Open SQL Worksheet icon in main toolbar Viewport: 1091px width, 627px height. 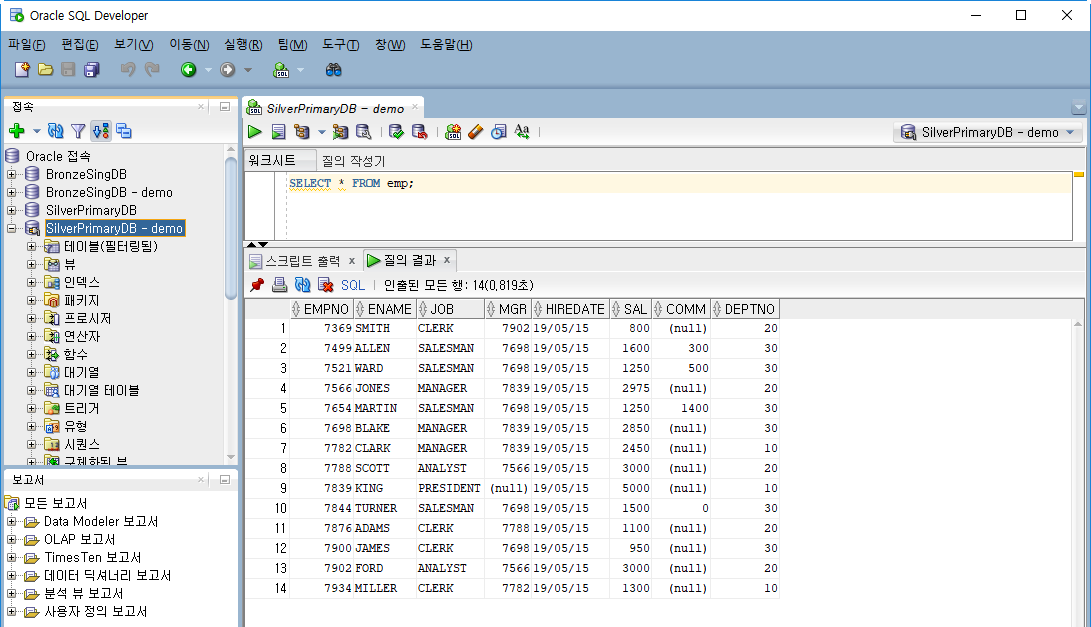pyautogui.click(x=281, y=70)
